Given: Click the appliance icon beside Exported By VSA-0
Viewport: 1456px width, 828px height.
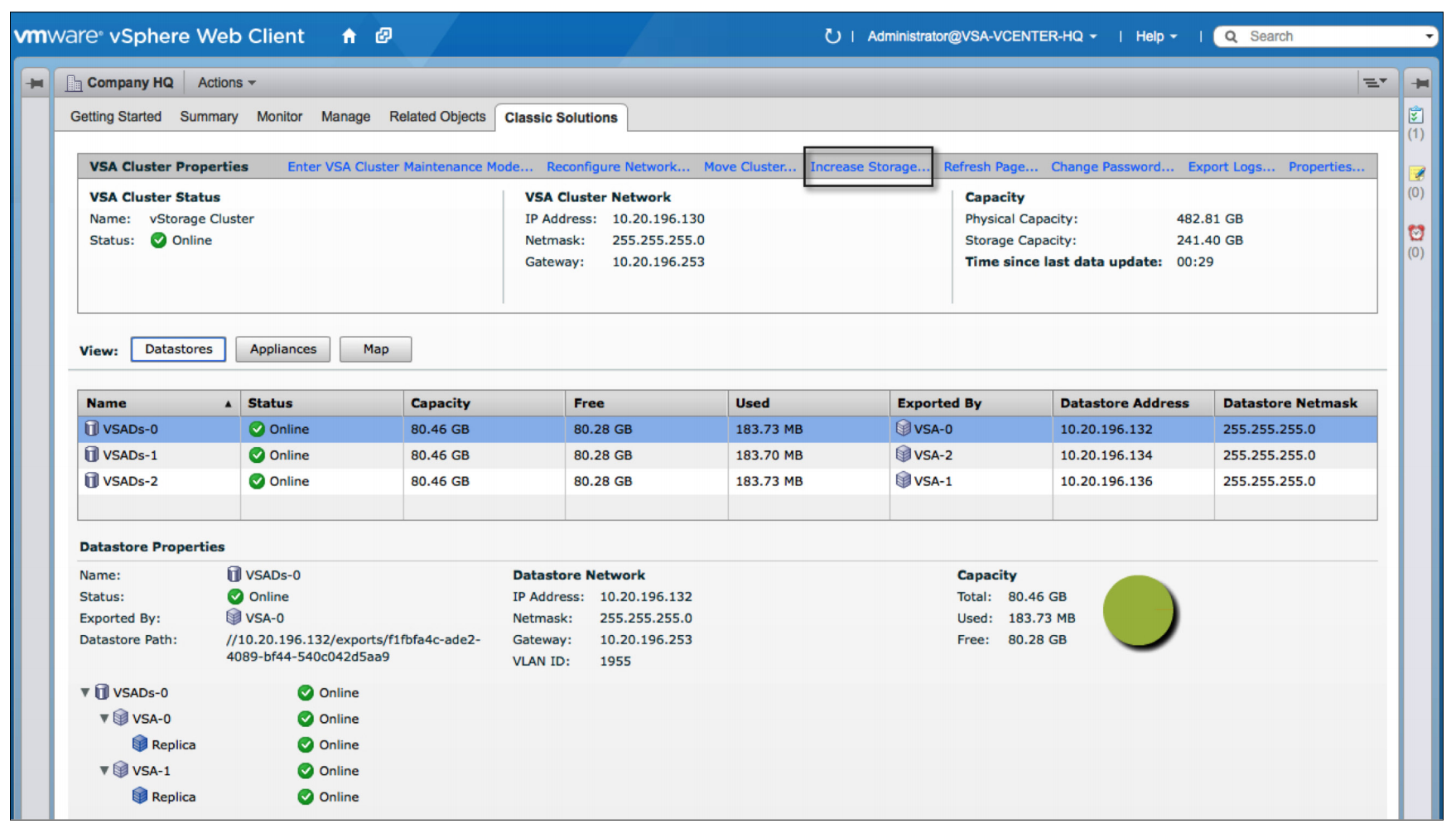Looking at the screenshot, I should (x=234, y=617).
